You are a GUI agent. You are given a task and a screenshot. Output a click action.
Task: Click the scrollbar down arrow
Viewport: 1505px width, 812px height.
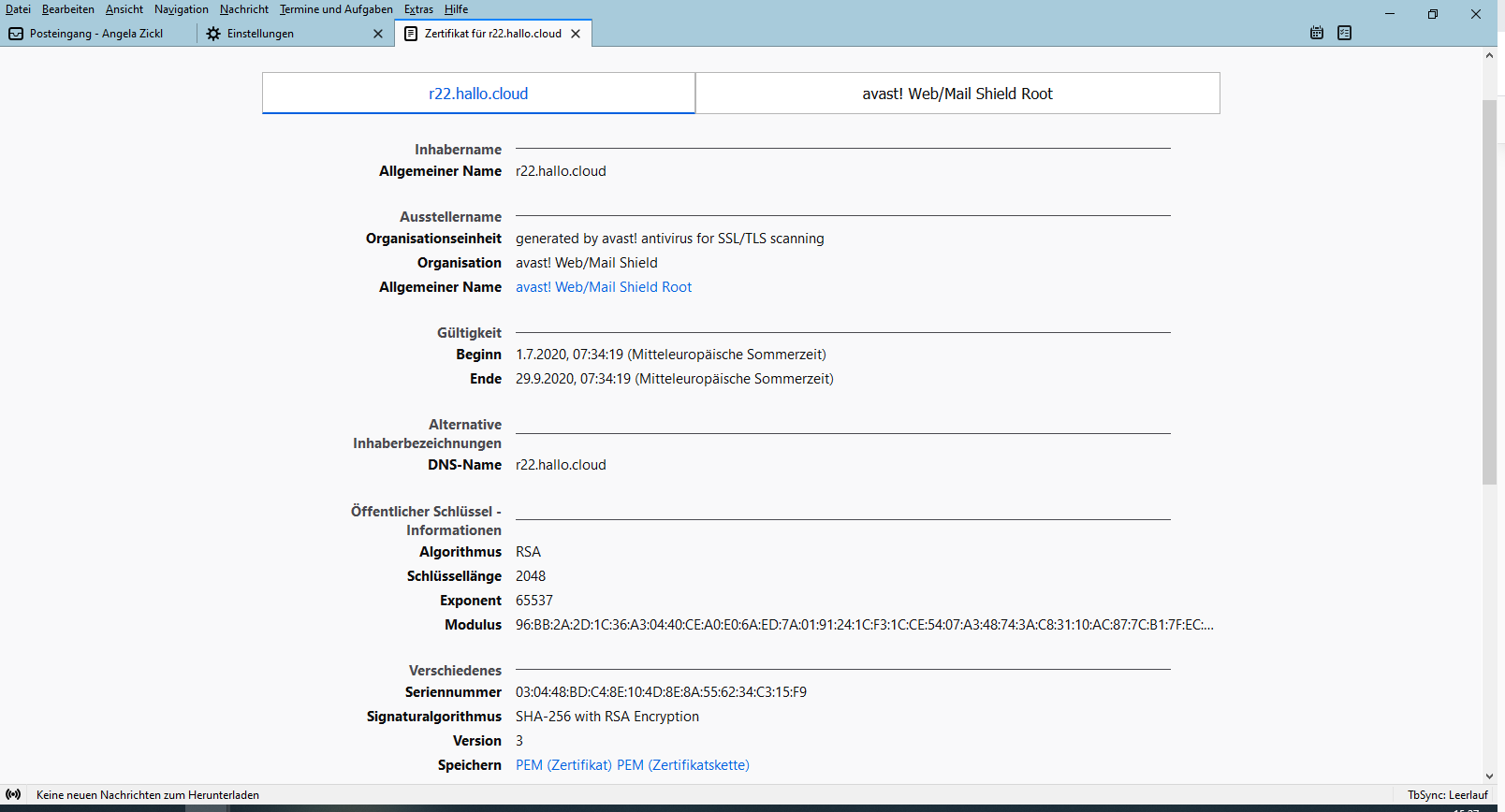pos(1489,776)
